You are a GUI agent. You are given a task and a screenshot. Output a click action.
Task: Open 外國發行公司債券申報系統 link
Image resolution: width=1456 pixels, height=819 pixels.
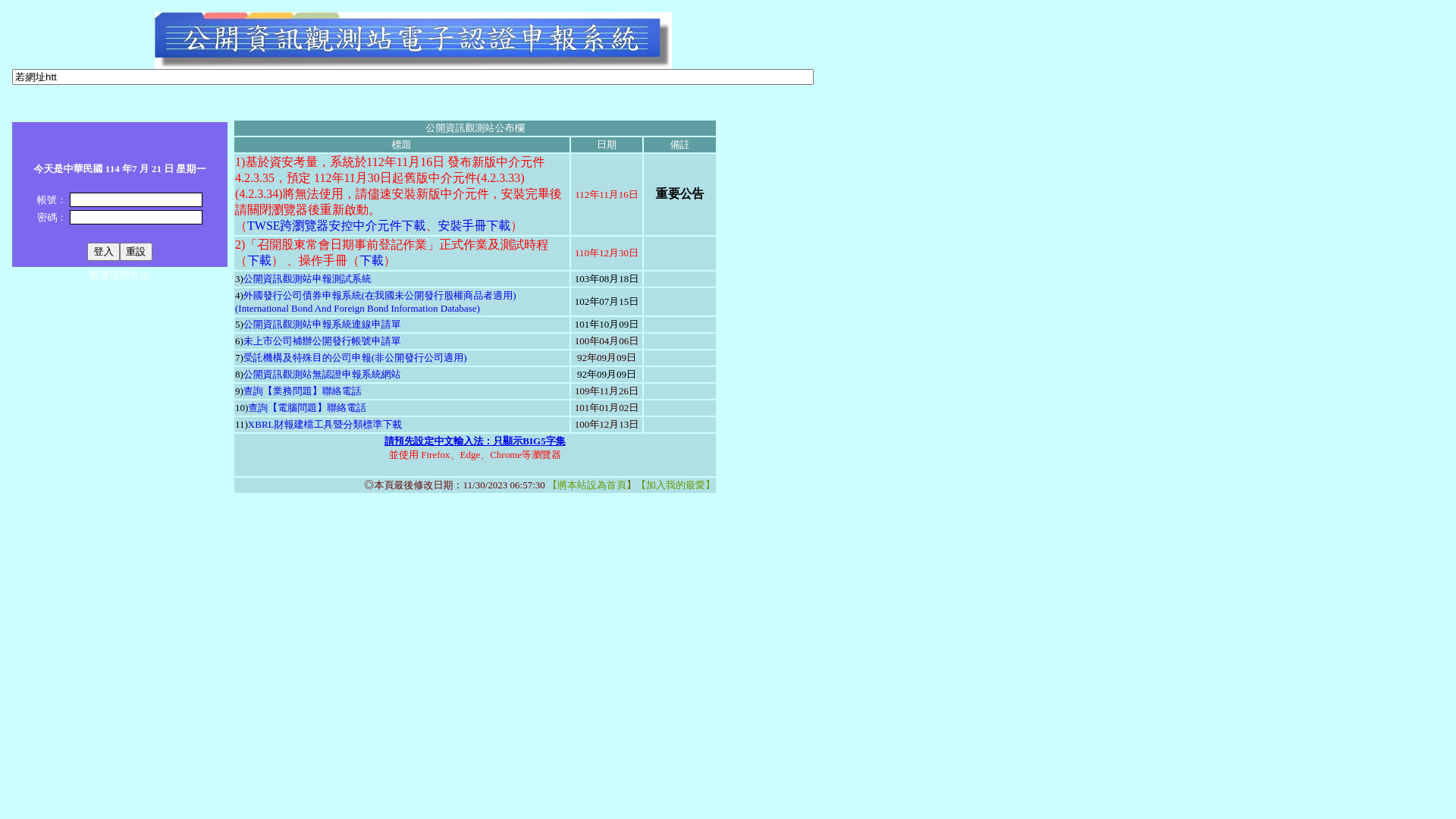[379, 296]
